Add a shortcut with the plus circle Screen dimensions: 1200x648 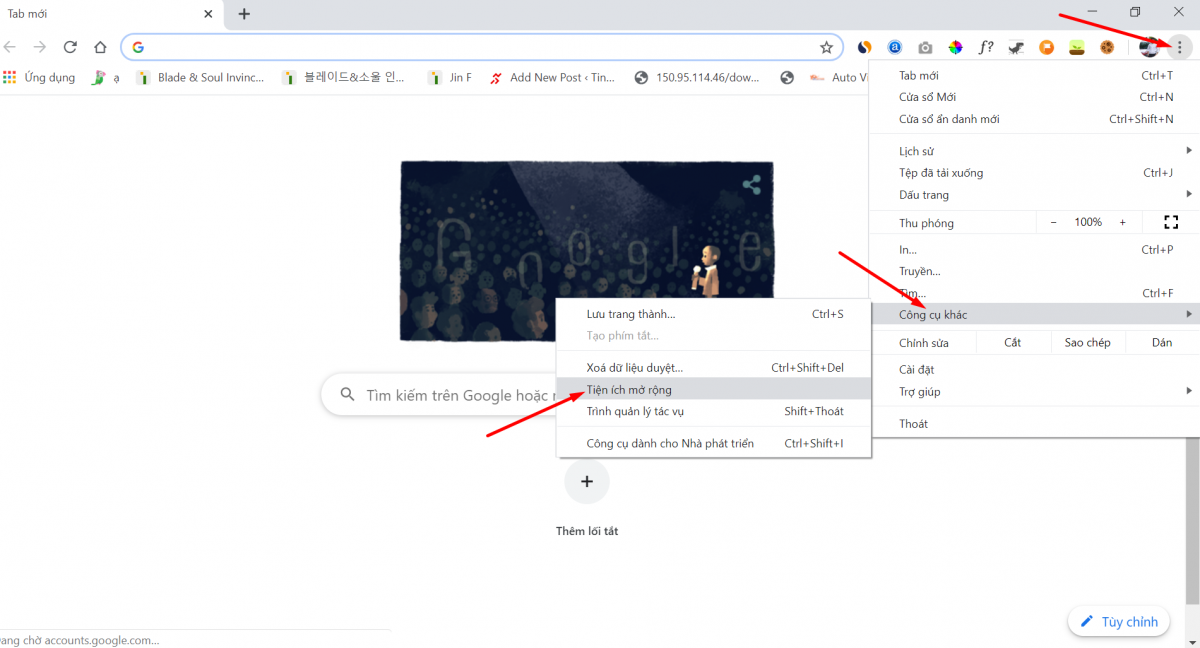[587, 481]
